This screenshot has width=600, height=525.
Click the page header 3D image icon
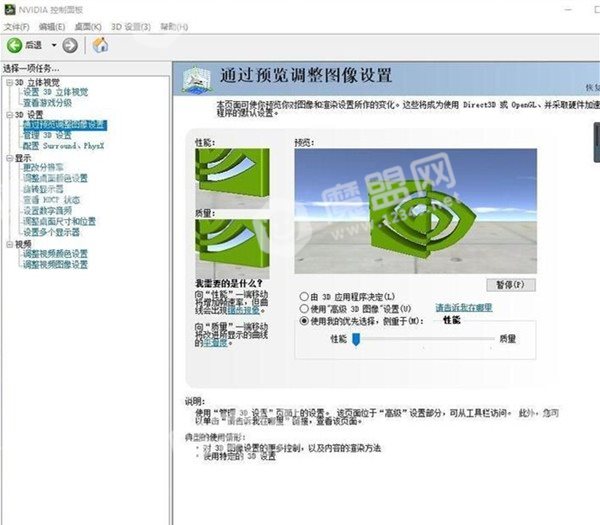tap(196, 79)
